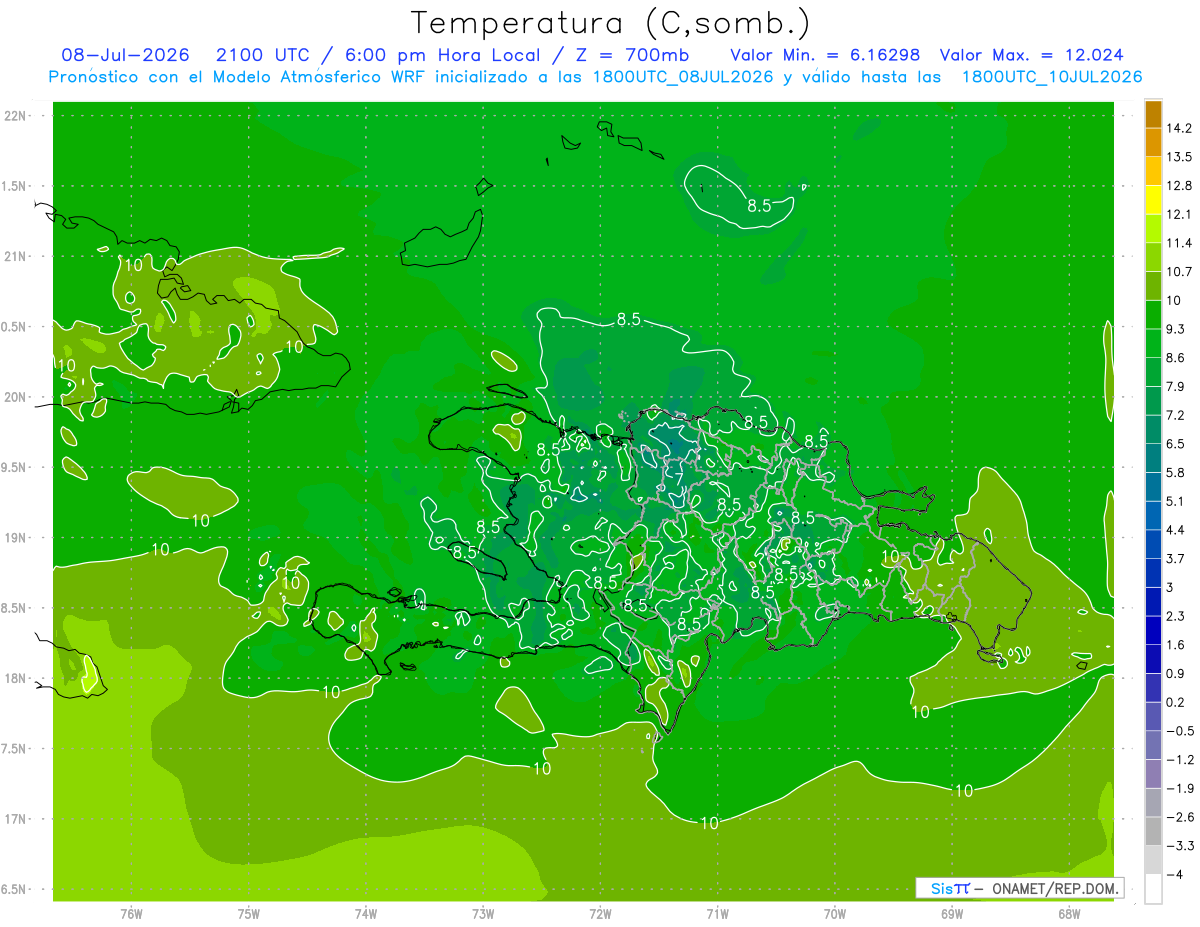This screenshot has height=927, width=1200.
Task: Click the '7.9' color bar value
Action: (1175, 386)
